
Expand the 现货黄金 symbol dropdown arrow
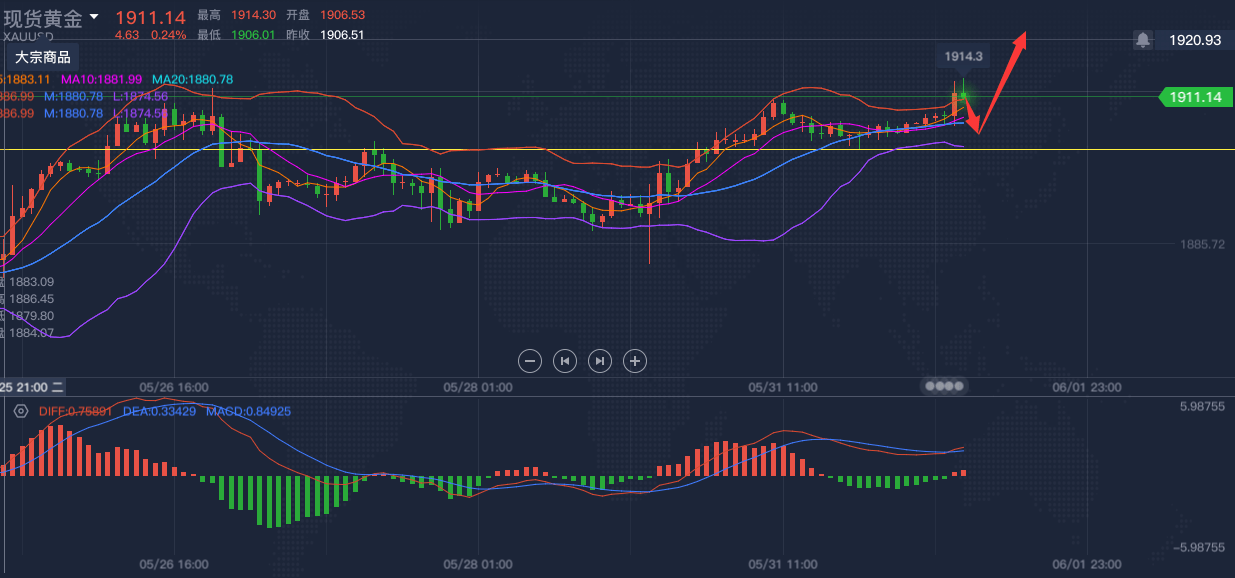click(94, 16)
